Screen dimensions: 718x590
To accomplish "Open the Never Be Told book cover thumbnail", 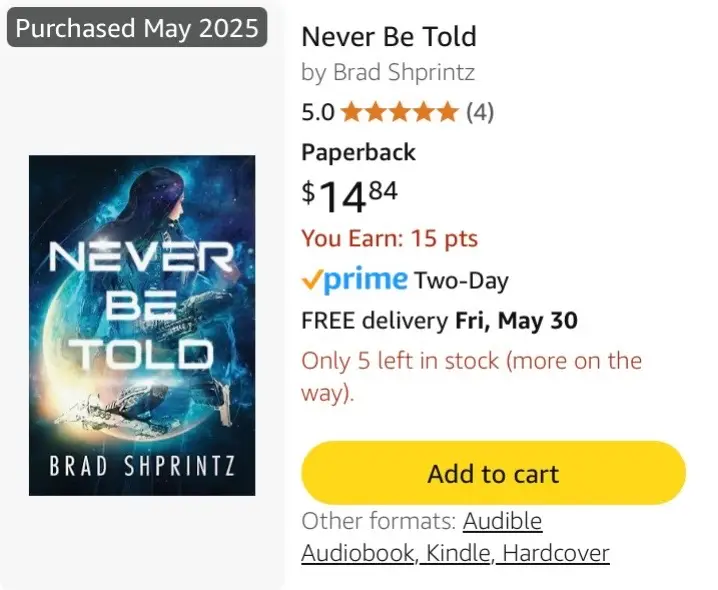I will (142, 325).
